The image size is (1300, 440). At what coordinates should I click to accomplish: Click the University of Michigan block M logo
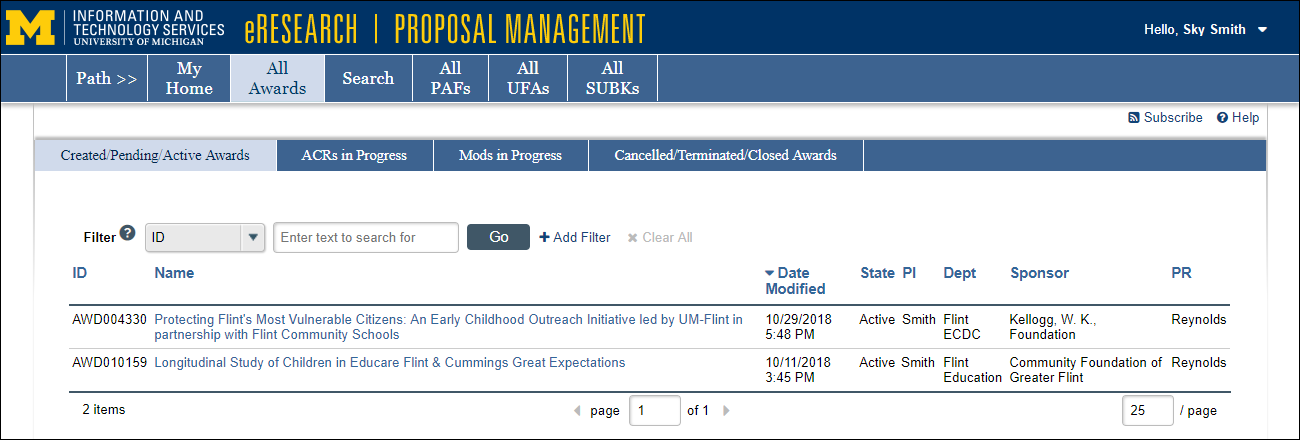(33, 28)
